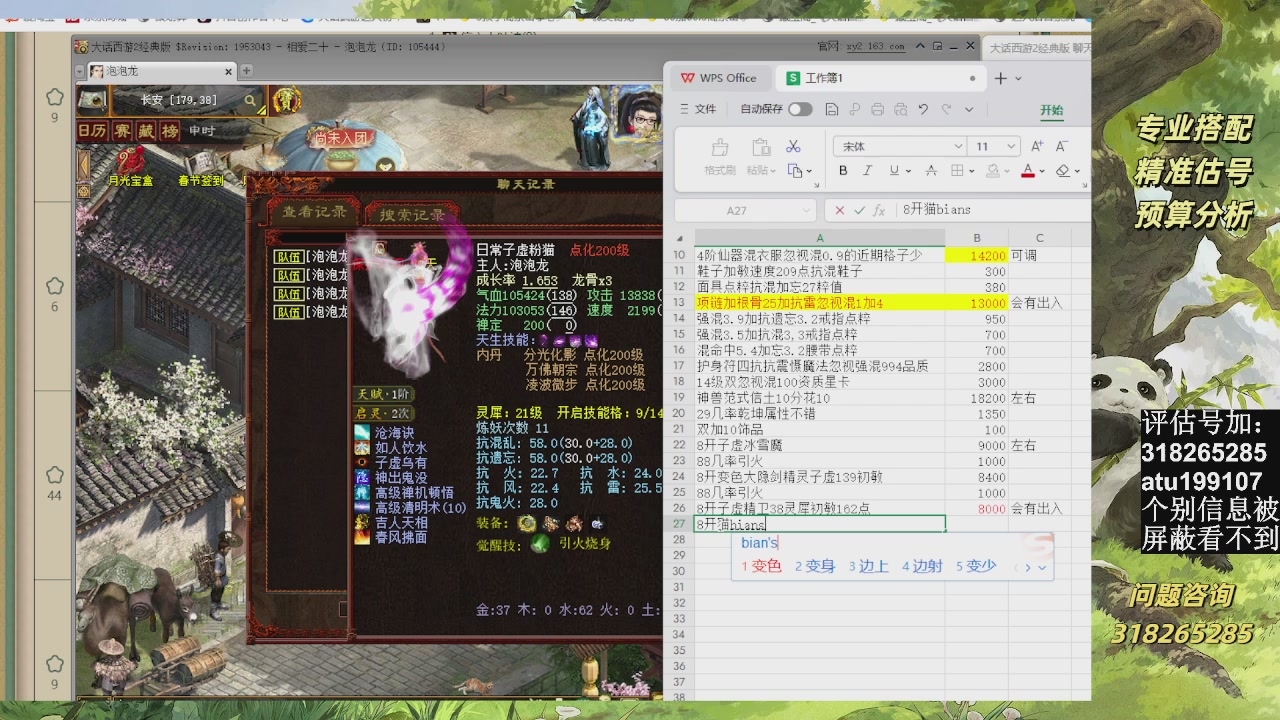Choose IME candidate 变身

pos(815,566)
